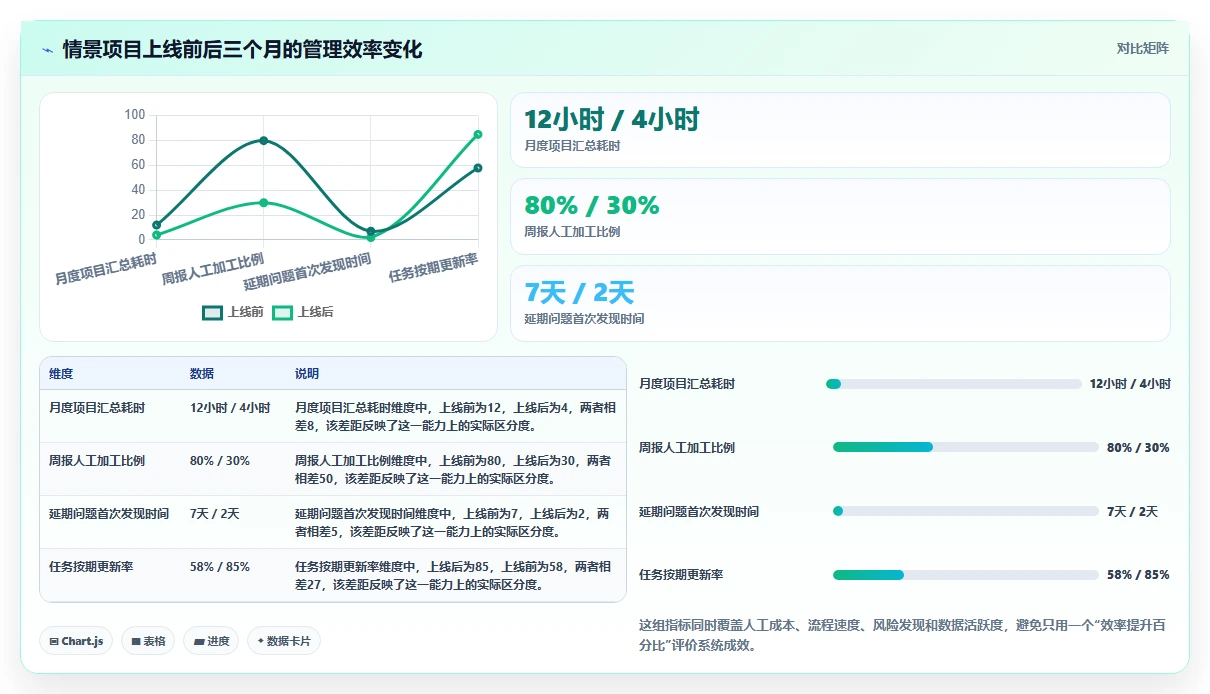Click 上线前 data point at 任务按期更新率
The width and height of the screenshot is (1210, 694).
pos(478,168)
